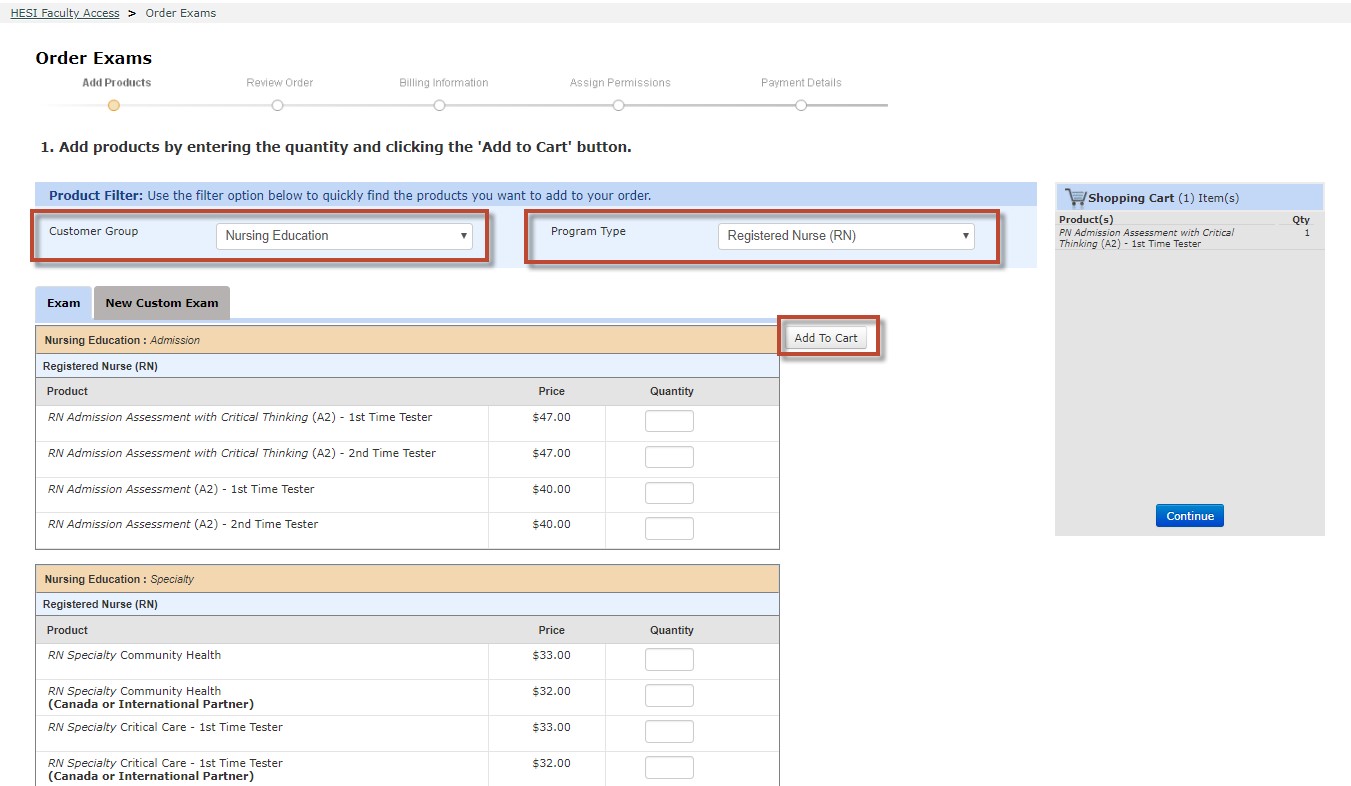Select the Billing Information step circle
The height and width of the screenshot is (786, 1351).
440,105
